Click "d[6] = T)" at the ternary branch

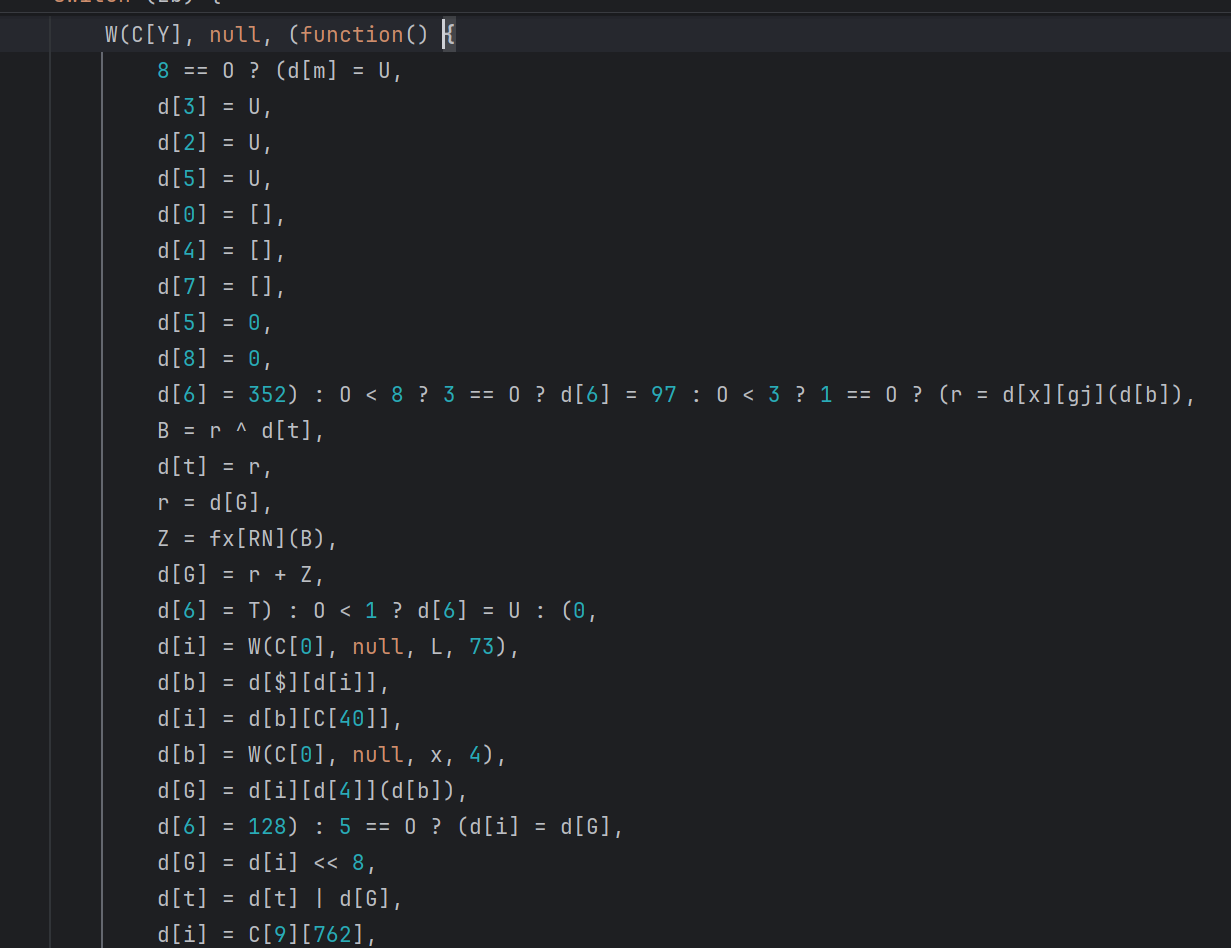(x=215, y=611)
